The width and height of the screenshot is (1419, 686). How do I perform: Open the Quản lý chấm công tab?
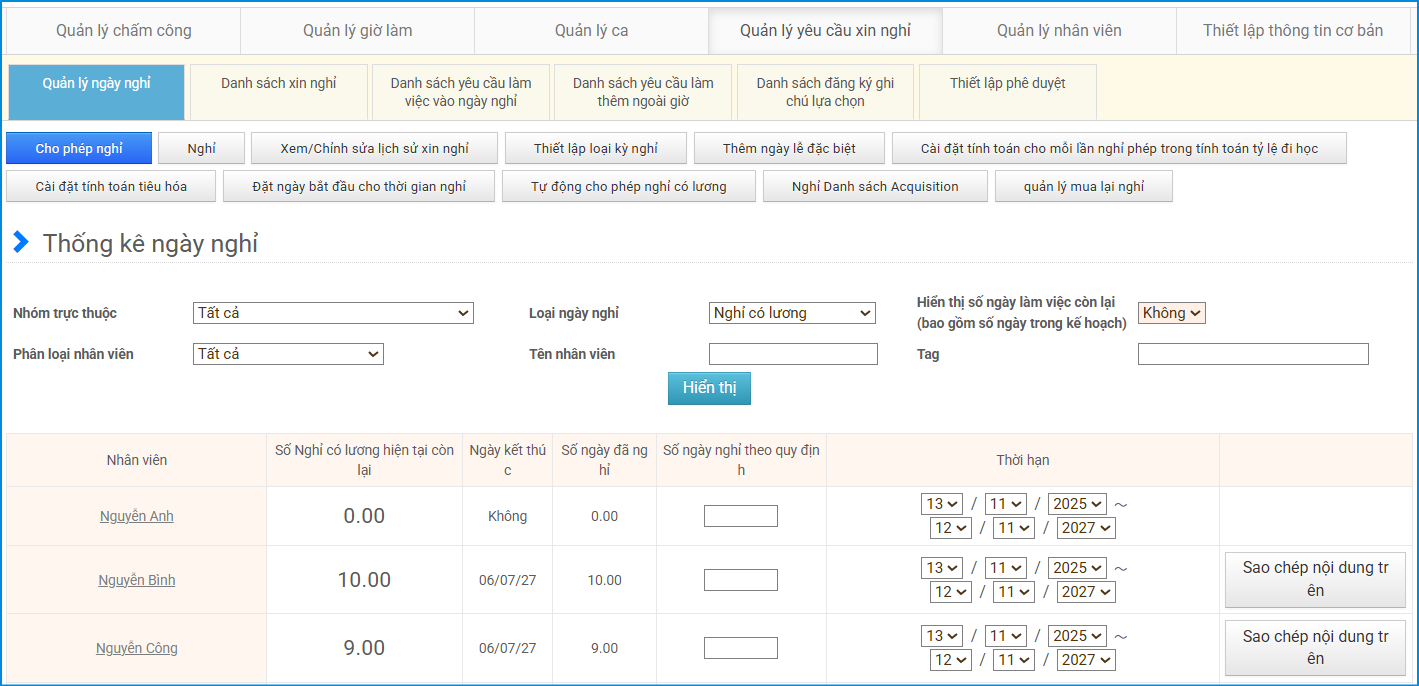pyautogui.click(x=124, y=31)
